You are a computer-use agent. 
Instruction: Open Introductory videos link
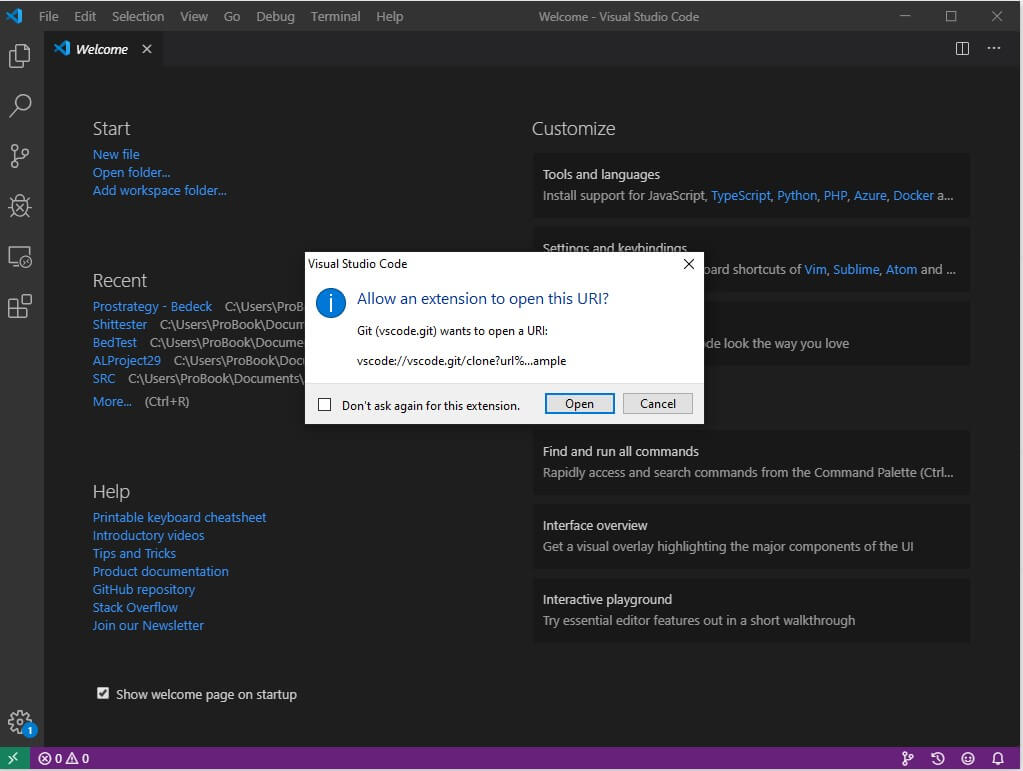(x=148, y=536)
